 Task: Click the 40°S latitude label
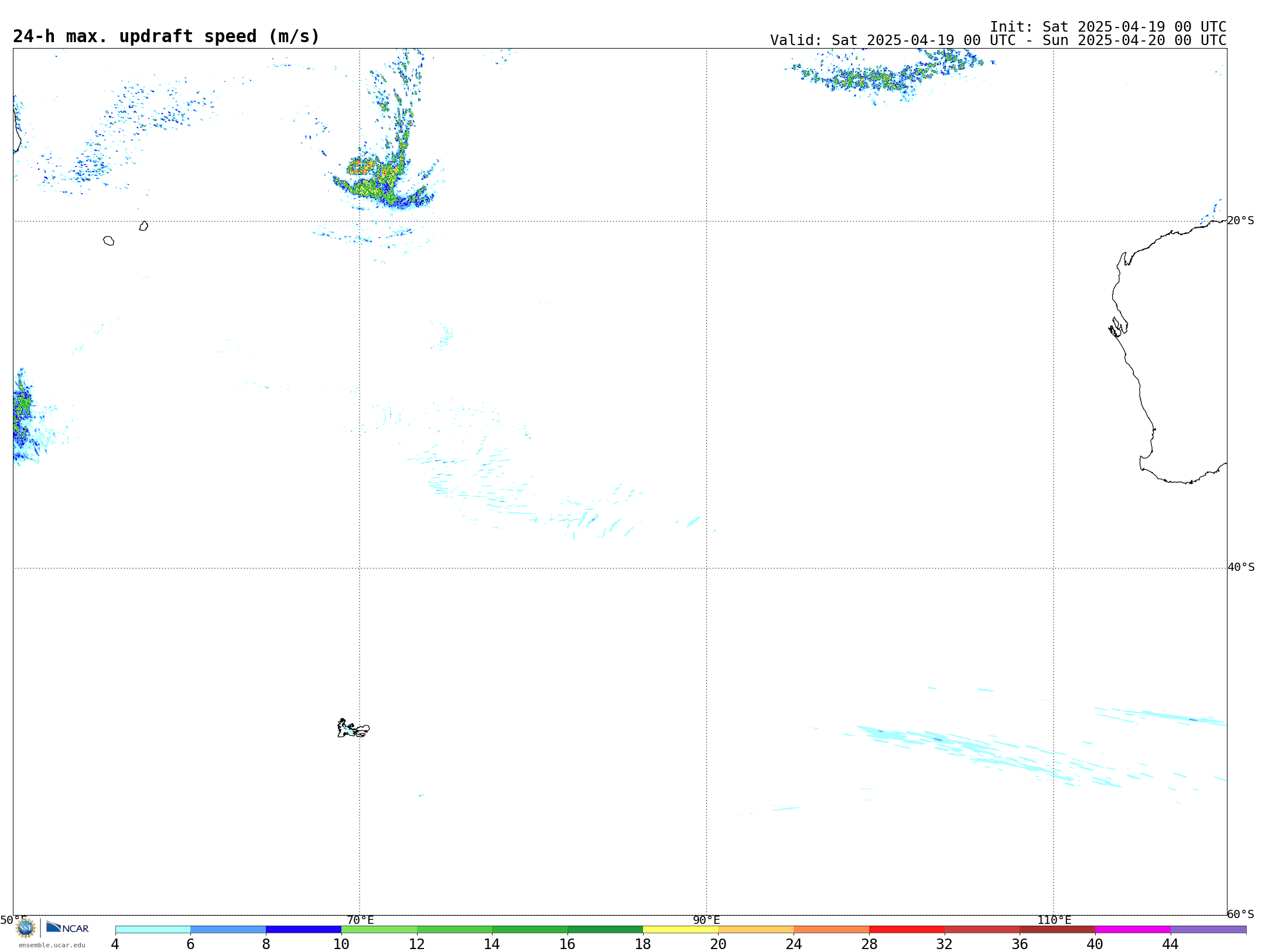pos(1241,567)
